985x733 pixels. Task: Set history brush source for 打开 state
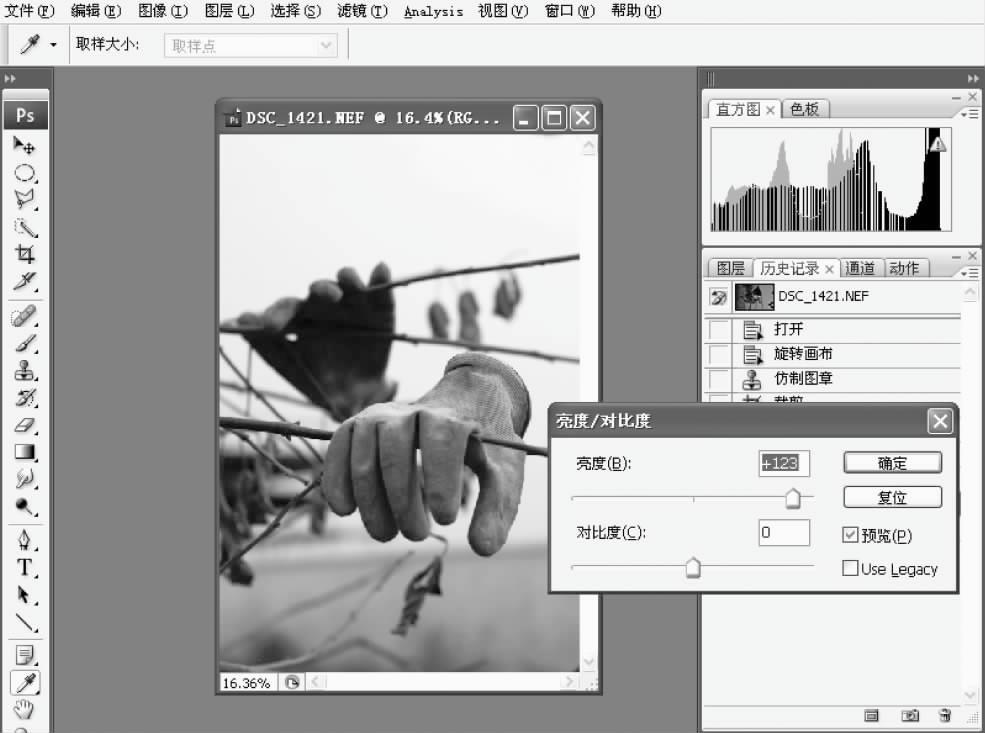(x=719, y=329)
